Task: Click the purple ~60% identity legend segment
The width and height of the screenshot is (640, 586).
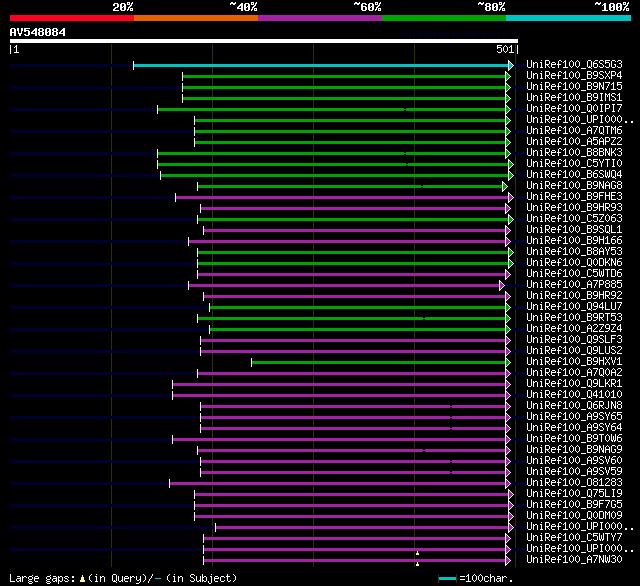Action: pyautogui.click(x=320, y=18)
